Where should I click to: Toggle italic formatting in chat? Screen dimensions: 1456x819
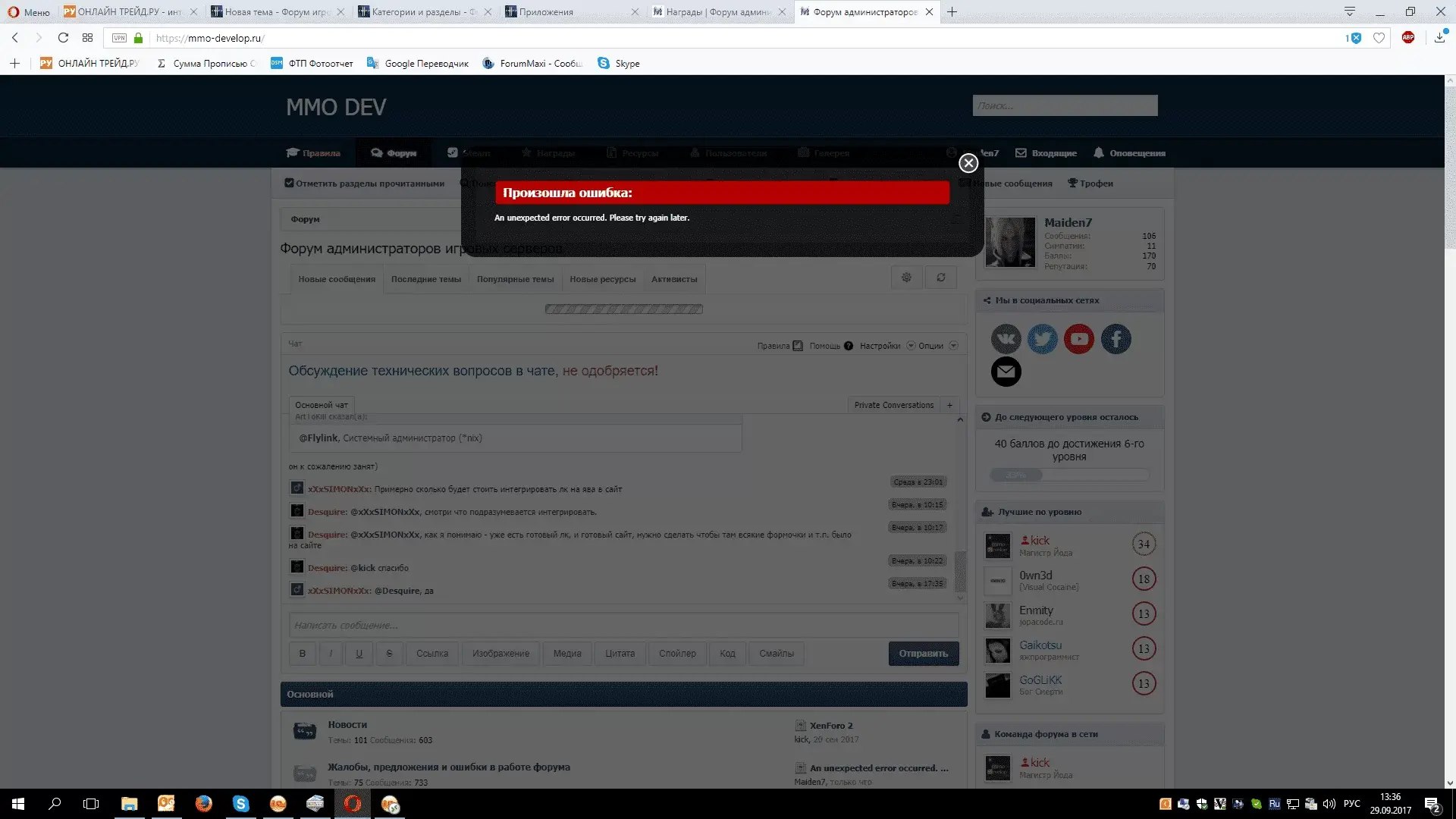pyautogui.click(x=331, y=653)
